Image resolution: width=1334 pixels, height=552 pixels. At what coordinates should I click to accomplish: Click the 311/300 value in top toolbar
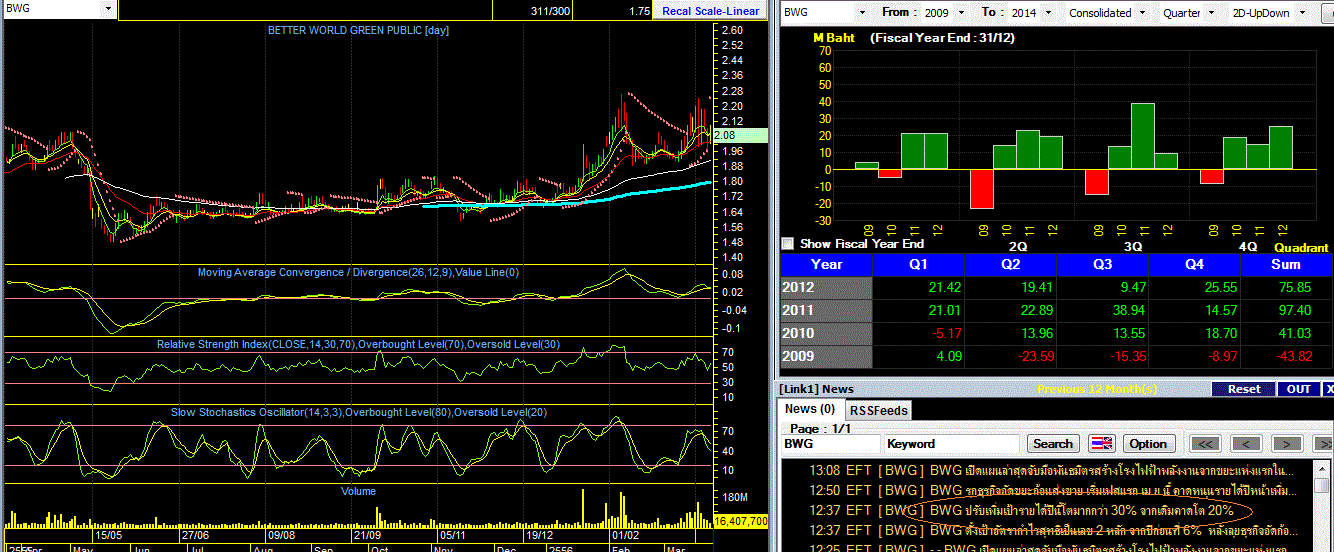tap(550, 11)
